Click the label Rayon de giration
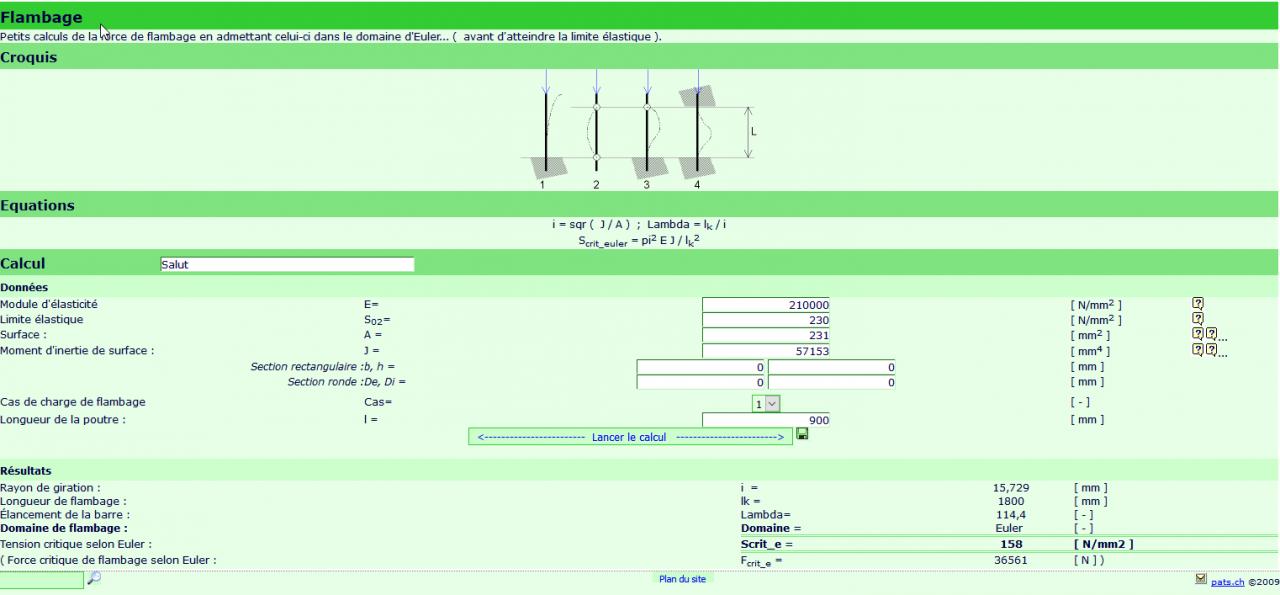This screenshot has width=1280, height=595. point(50,488)
